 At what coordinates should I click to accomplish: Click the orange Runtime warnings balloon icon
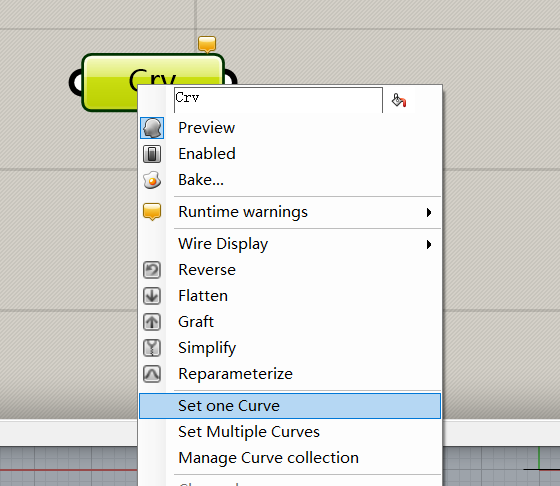[152, 212]
